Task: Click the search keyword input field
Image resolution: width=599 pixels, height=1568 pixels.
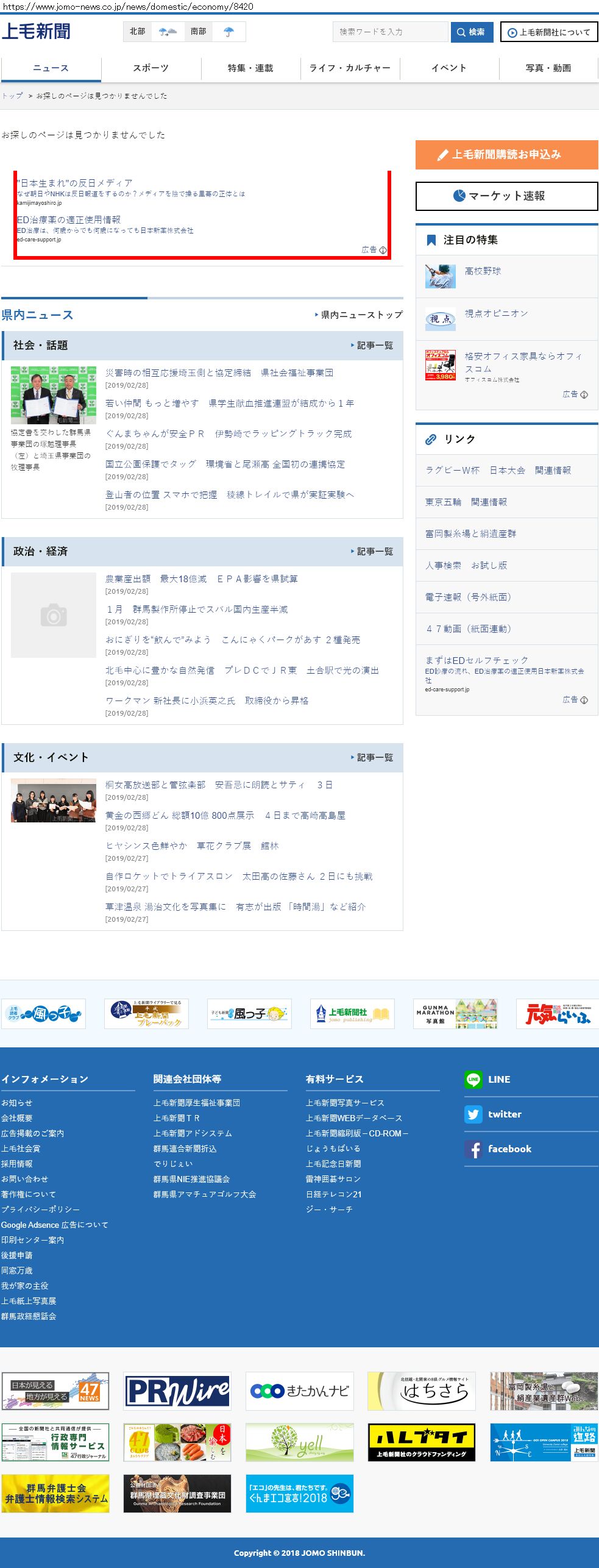Action: 390,32
